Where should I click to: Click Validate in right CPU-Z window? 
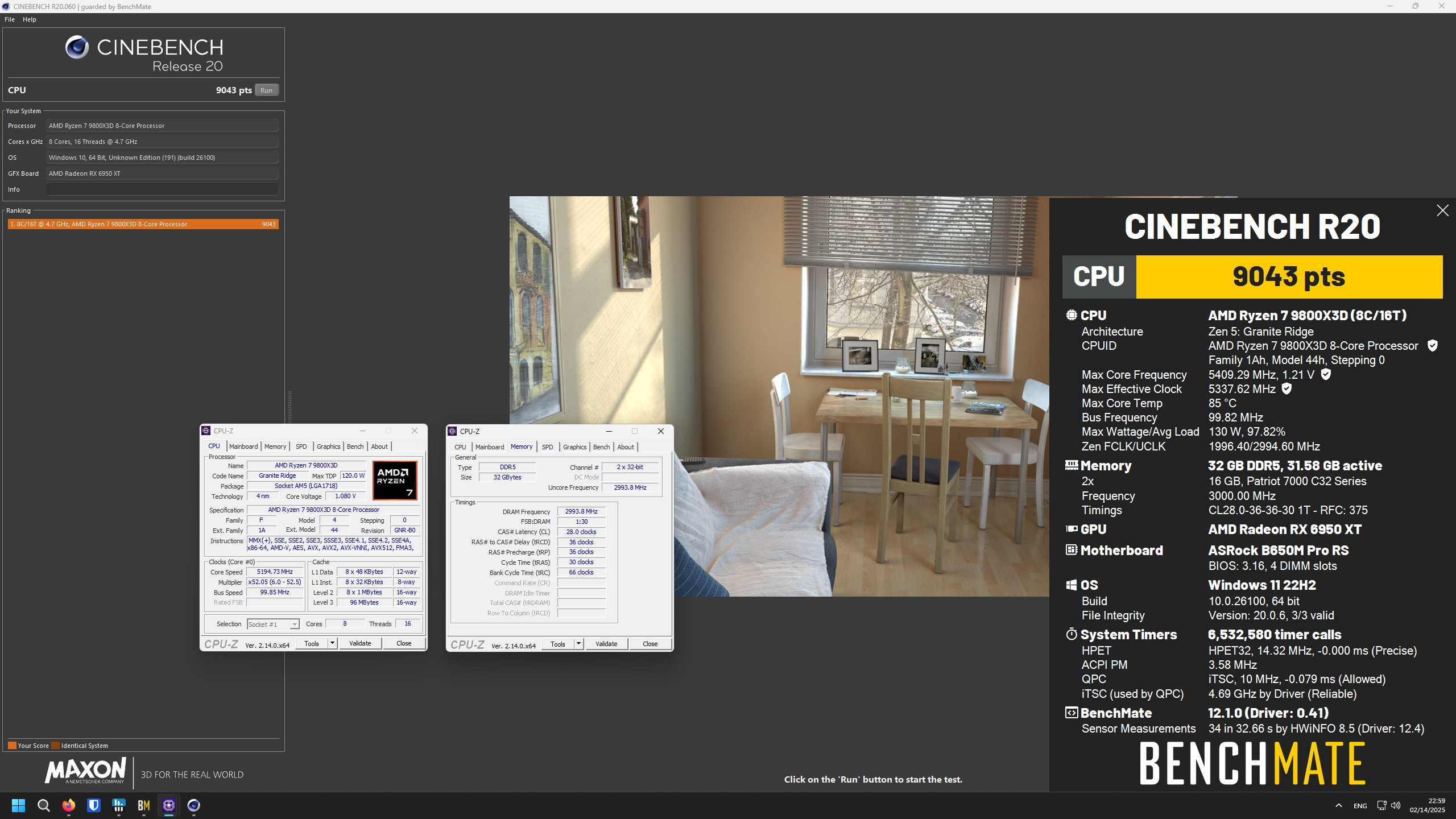coord(606,644)
